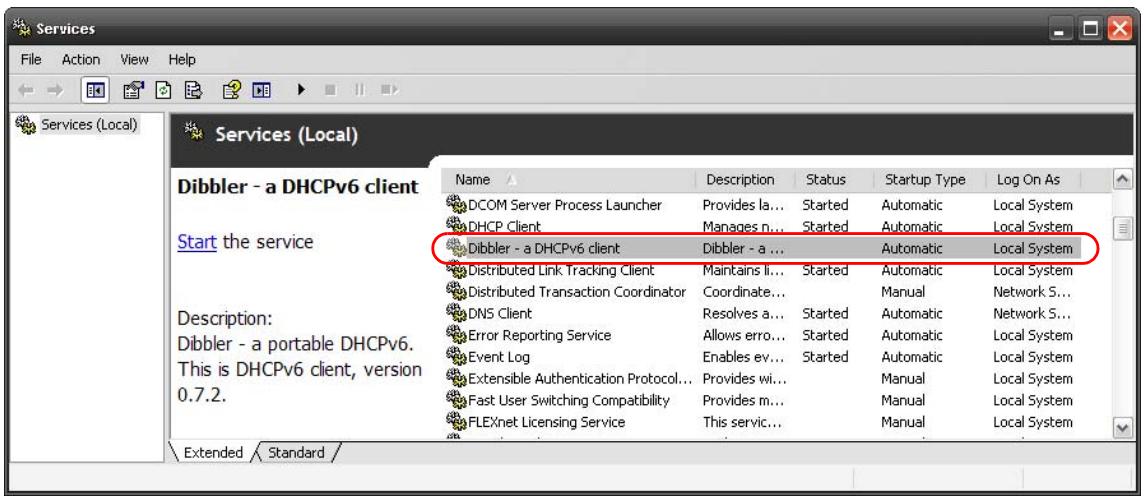This screenshot has height=498, width=1148.
Task: Click the Pause Service toolbar button
Action: click(359, 90)
